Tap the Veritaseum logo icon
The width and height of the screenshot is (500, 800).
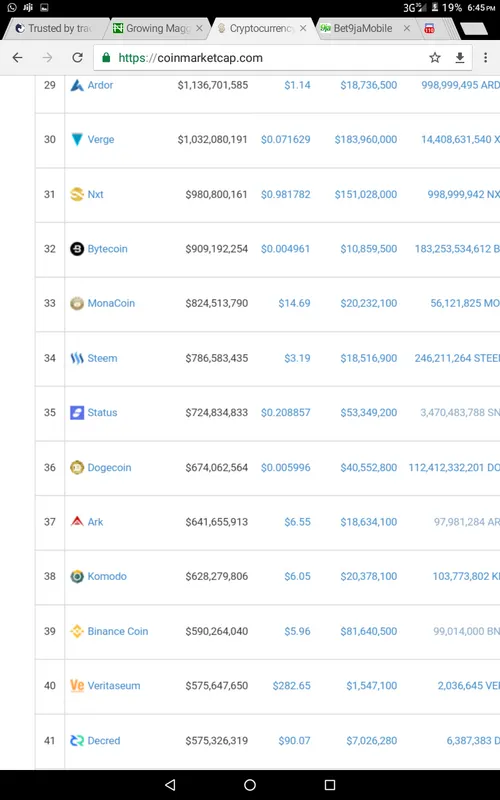pyautogui.click(x=77, y=686)
